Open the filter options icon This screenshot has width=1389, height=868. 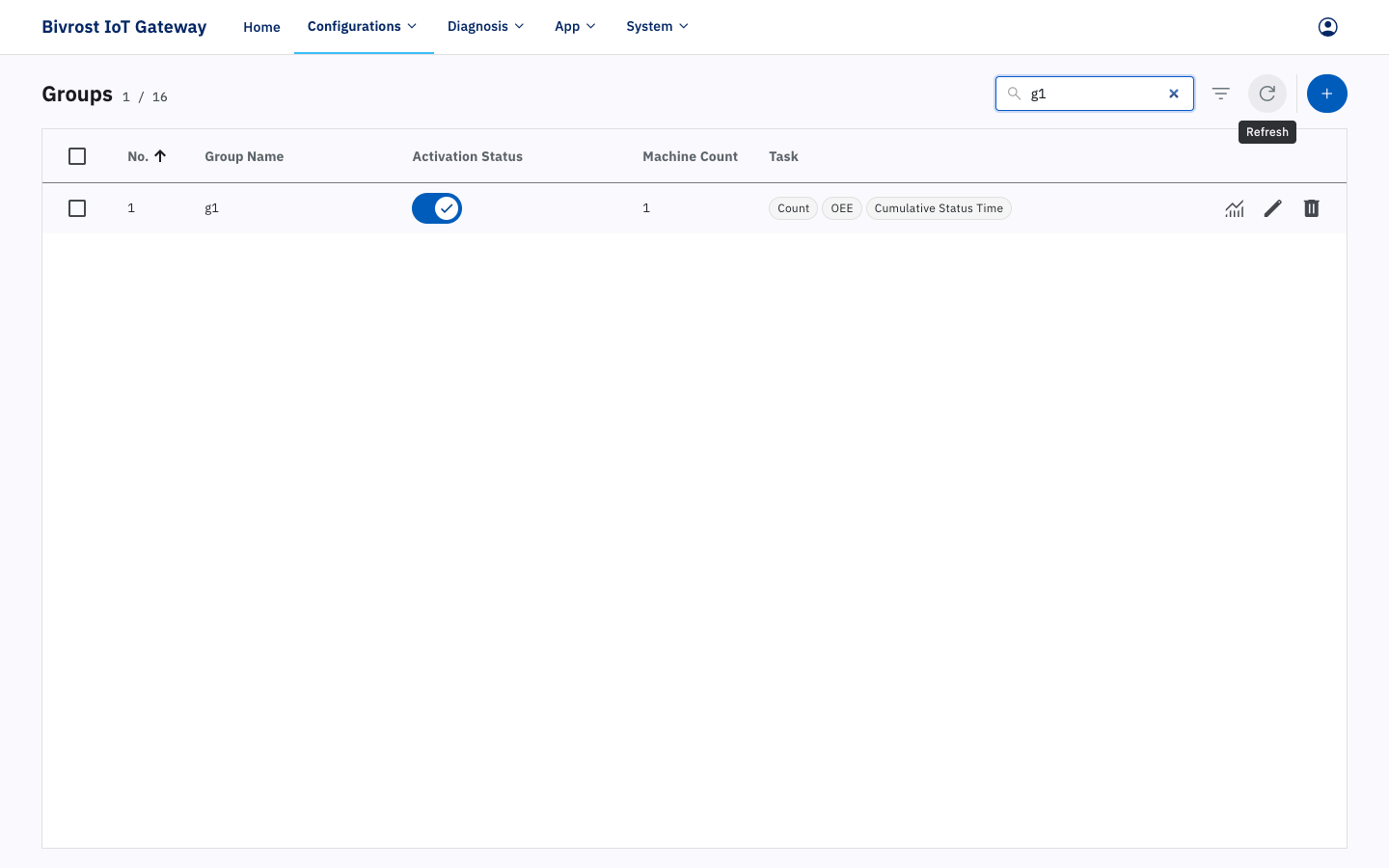click(x=1221, y=94)
